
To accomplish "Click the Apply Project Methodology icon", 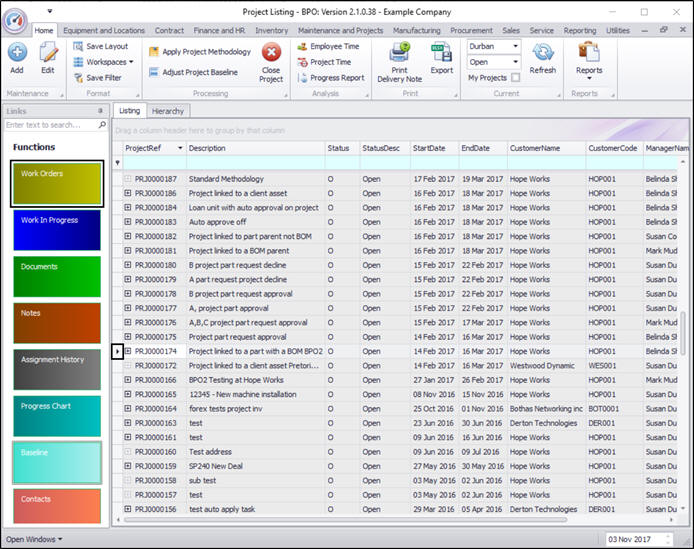I will 155,51.
